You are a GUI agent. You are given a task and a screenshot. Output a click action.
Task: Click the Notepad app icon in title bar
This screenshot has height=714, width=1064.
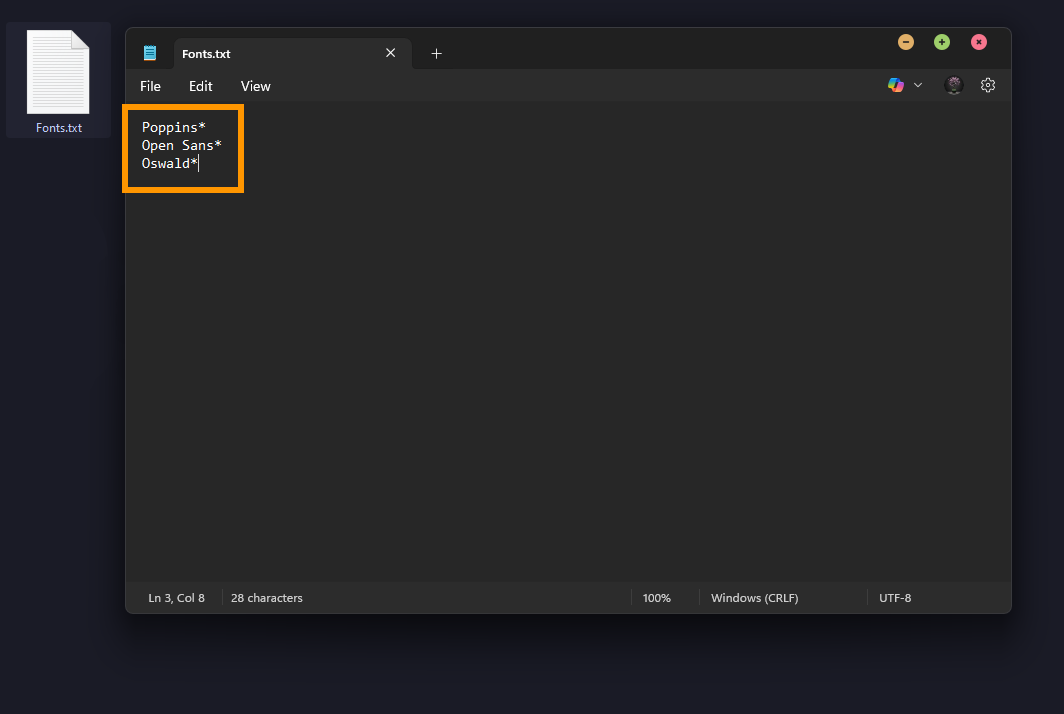150,53
